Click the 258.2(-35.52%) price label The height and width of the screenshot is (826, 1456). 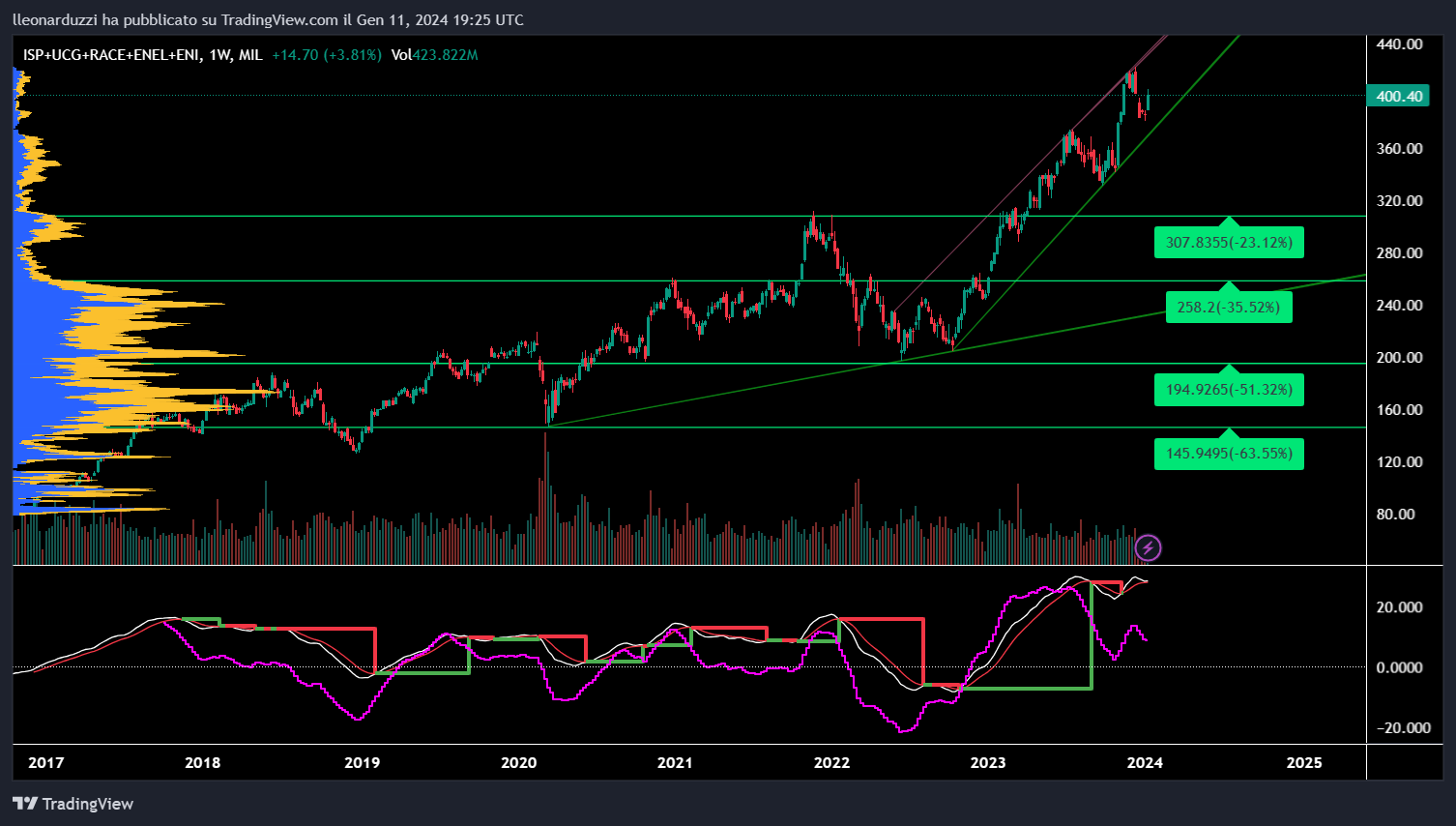click(x=1229, y=307)
